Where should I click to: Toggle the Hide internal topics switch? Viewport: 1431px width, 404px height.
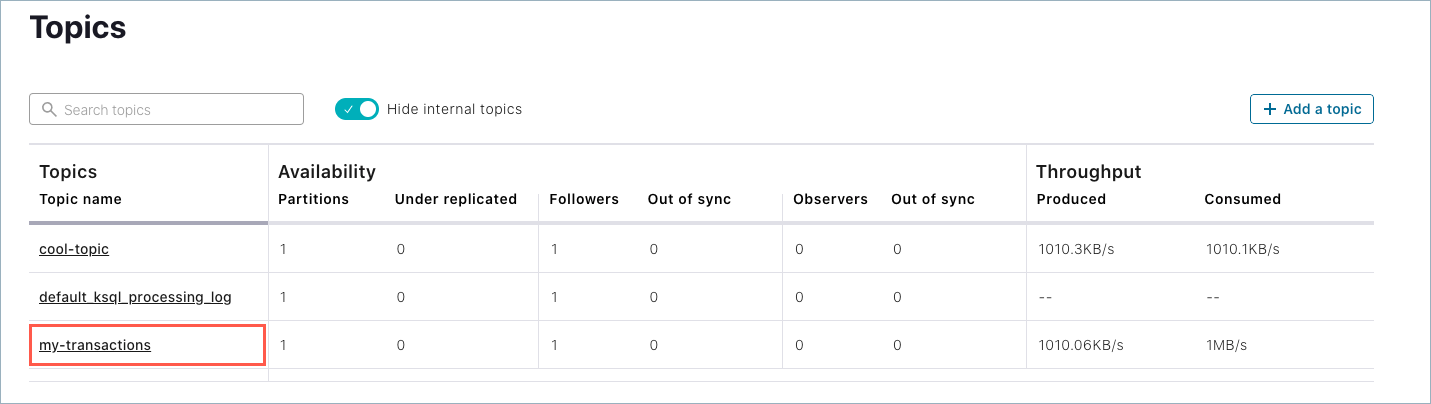pos(357,109)
